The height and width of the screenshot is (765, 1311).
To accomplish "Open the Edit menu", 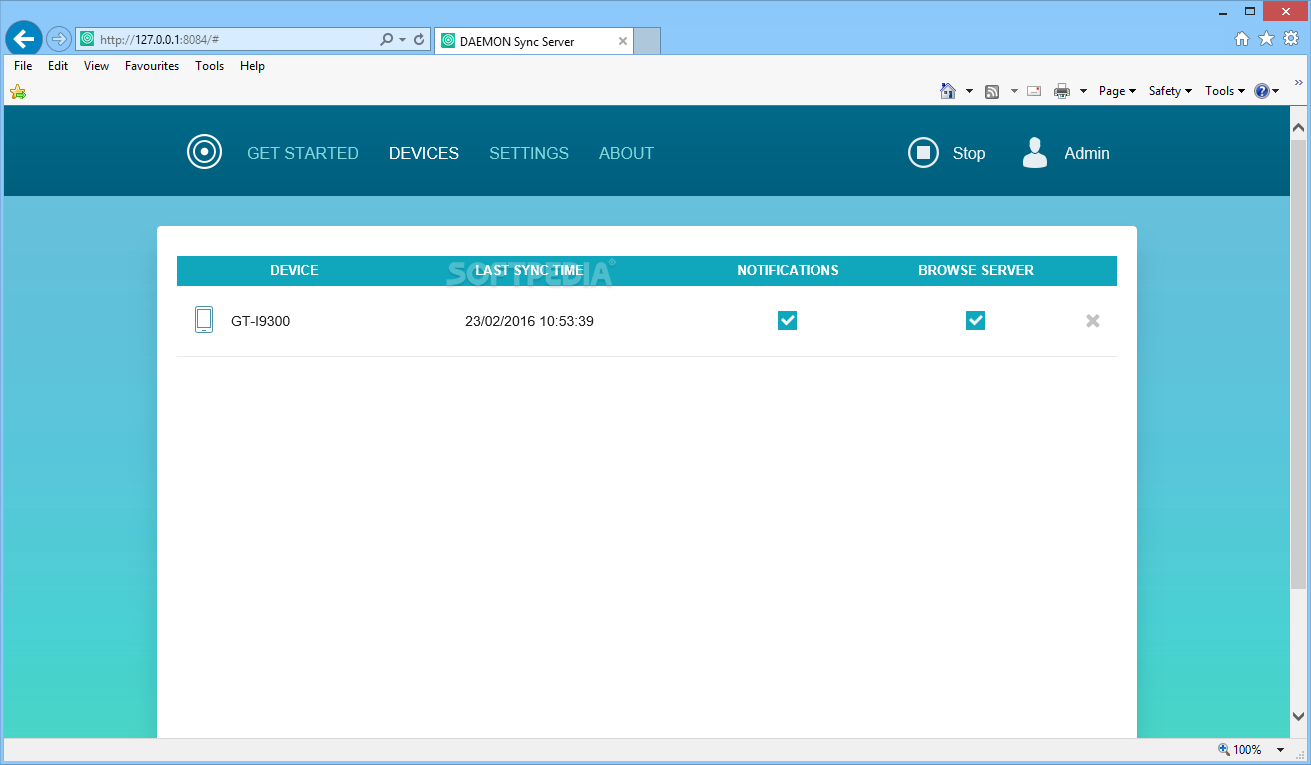I will coord(58,66).
